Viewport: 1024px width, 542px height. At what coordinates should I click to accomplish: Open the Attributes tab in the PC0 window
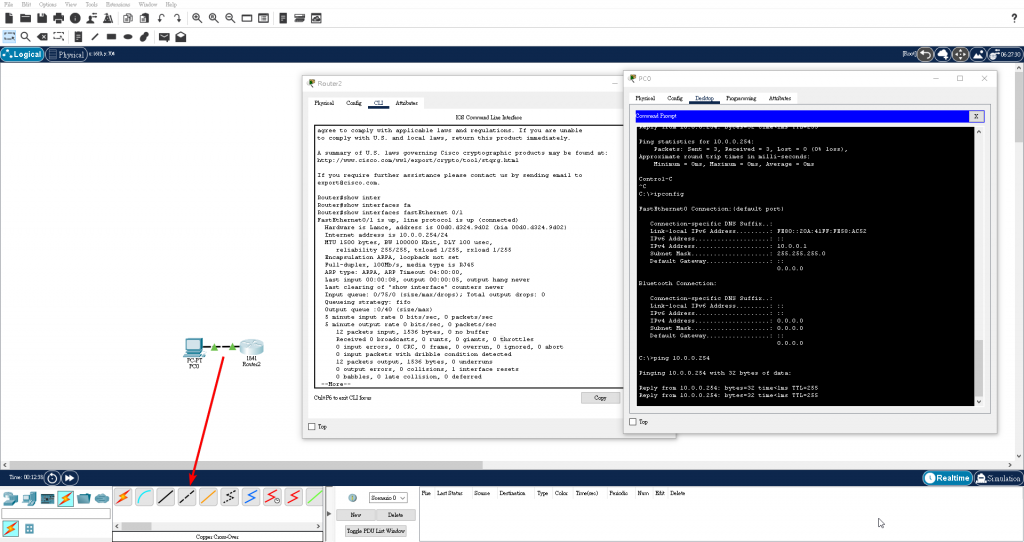[780, 98]
